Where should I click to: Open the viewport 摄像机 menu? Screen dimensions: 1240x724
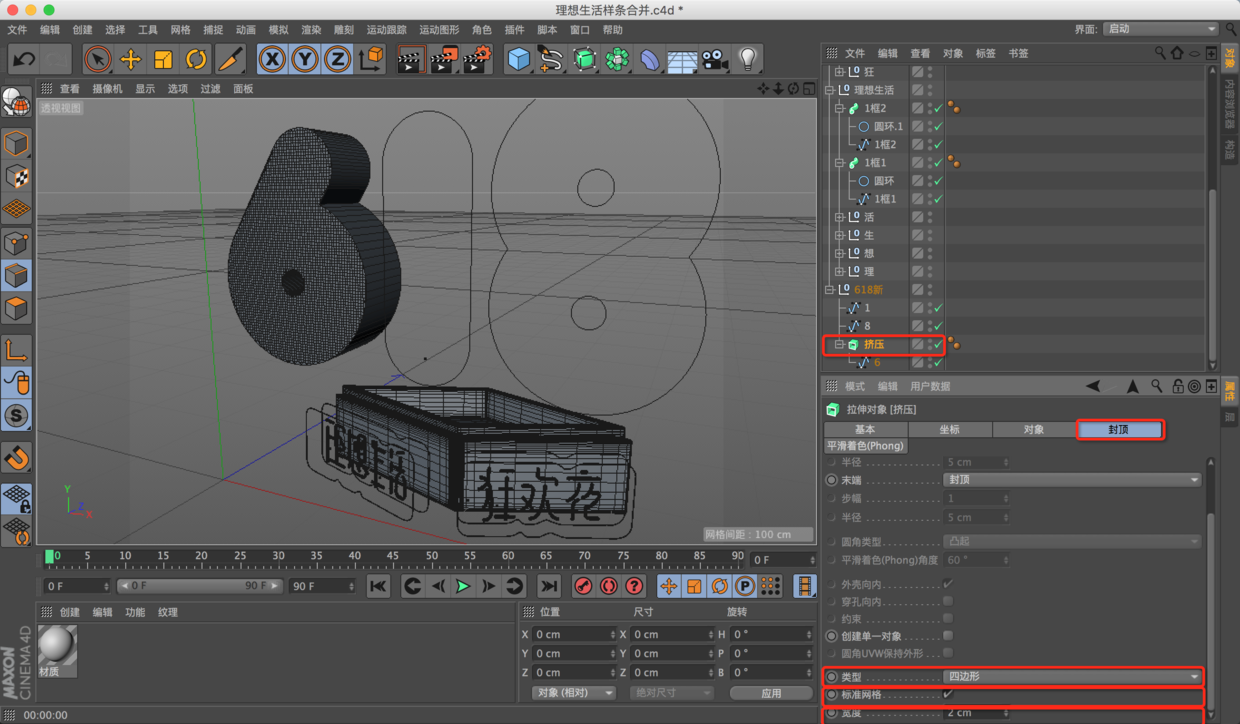pyautogui.click(x=107, y=89)
